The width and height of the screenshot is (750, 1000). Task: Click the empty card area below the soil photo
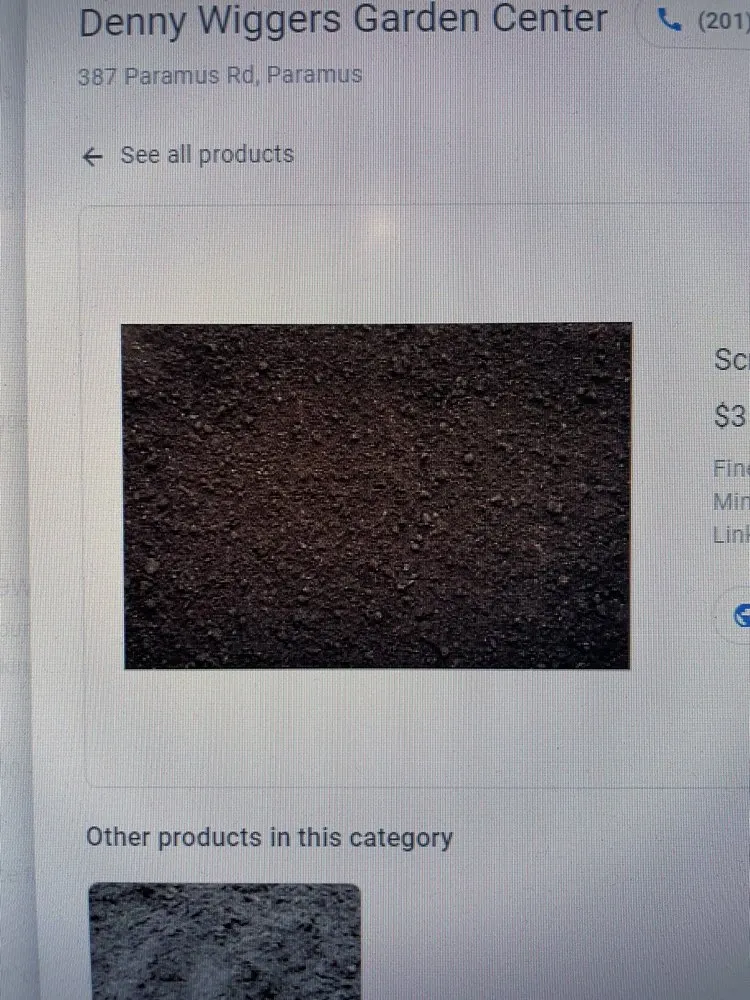[x=376, y=727]
